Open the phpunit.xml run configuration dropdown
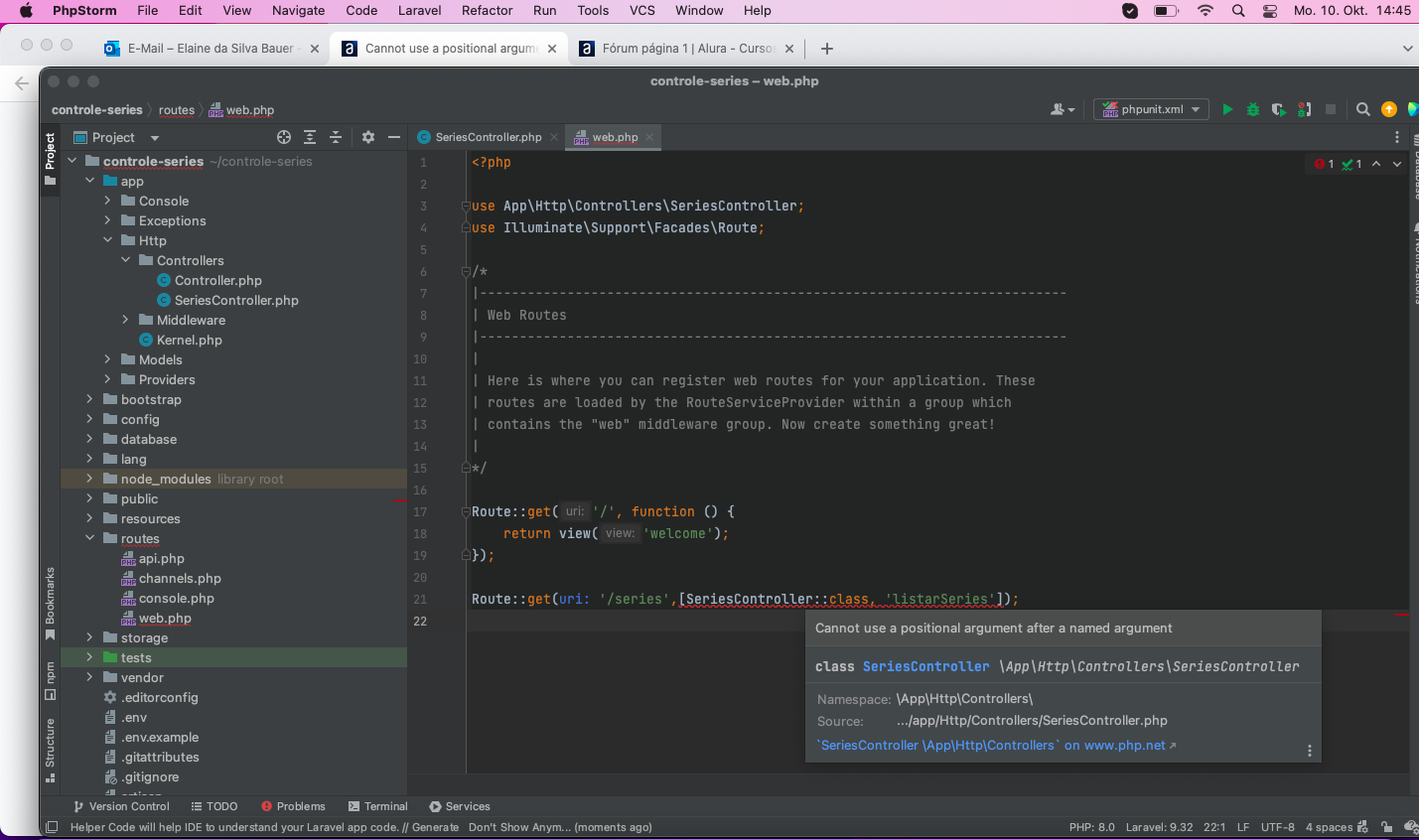Viewport: 1419px width, 840px height. [1152, 109]
